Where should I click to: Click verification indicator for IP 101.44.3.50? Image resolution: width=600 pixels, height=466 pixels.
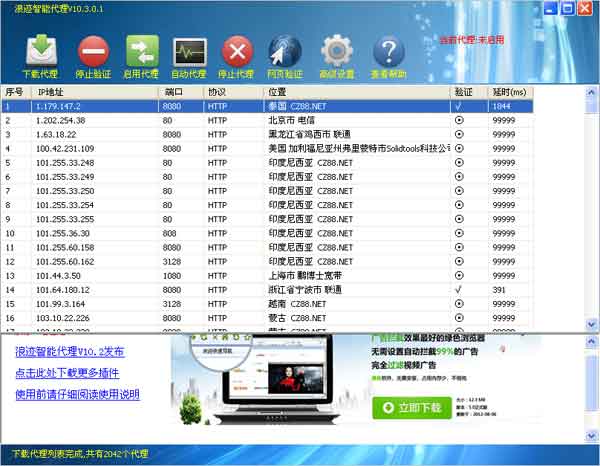459,275
